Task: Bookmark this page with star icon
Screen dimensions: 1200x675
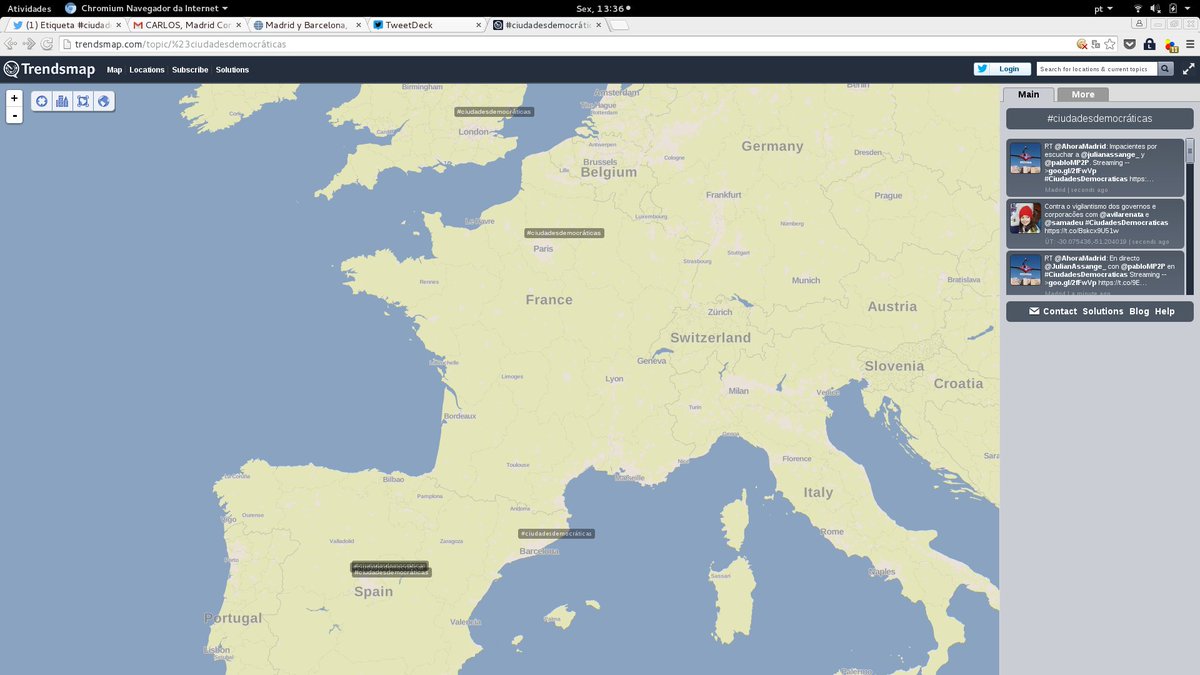Action: pyautogui.click(x=1110, y=44)
